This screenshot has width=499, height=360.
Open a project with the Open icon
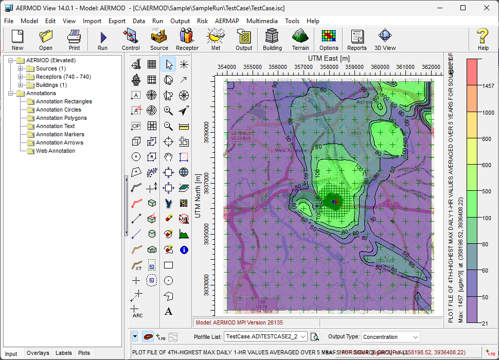point(46,40)
